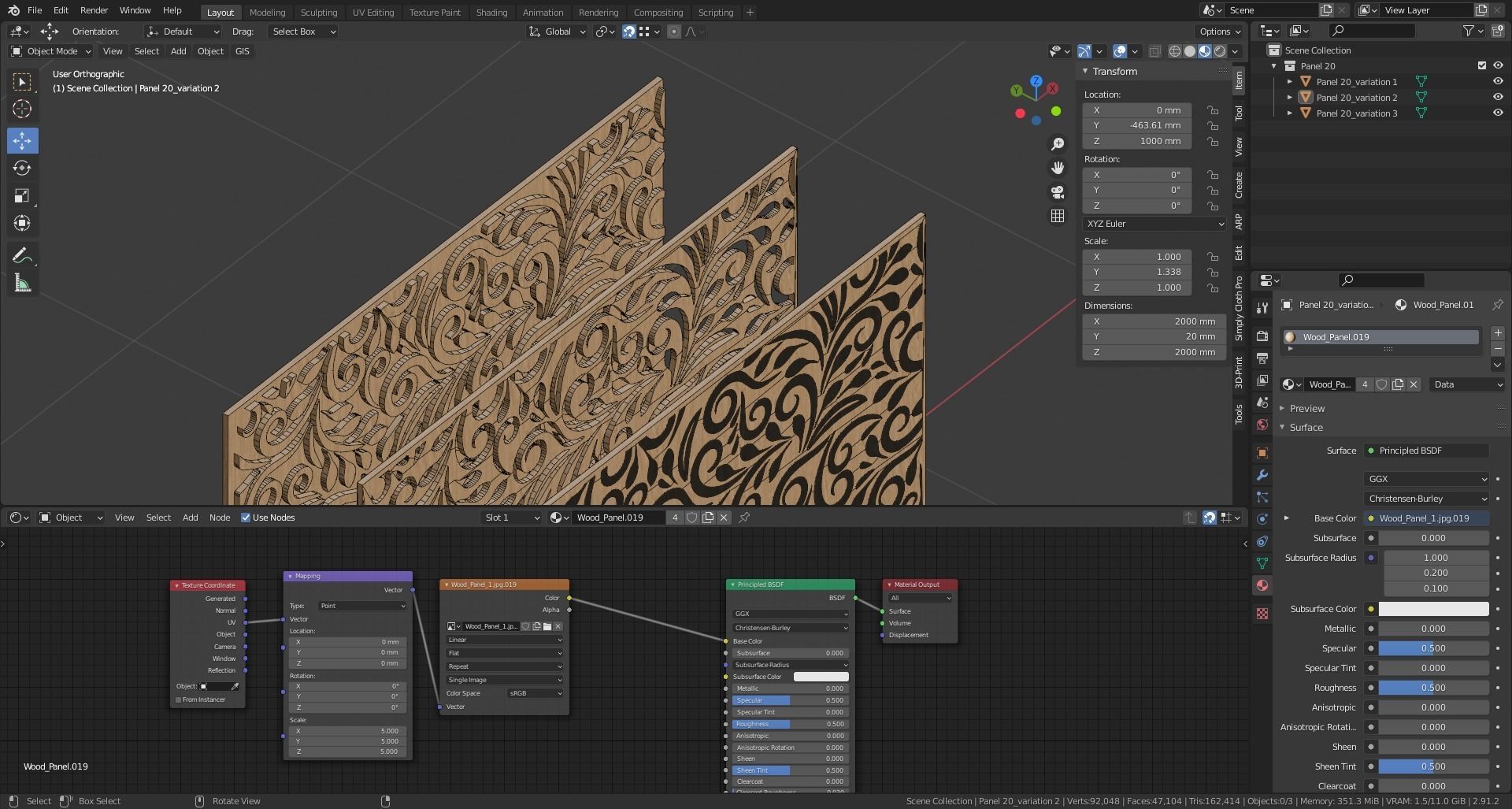This screenshot has width=1512, height=809.
Task: Open the Node menu in node editor
Action: pos(220,518)
